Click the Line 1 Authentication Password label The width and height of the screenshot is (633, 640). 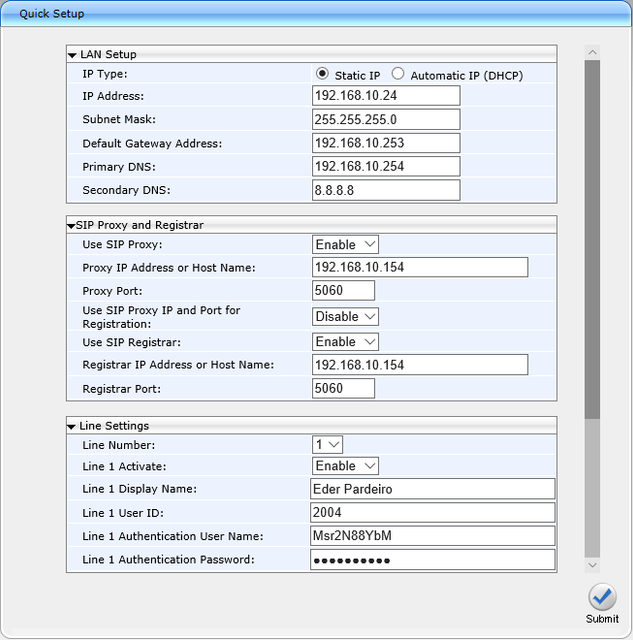click(168, 560)
